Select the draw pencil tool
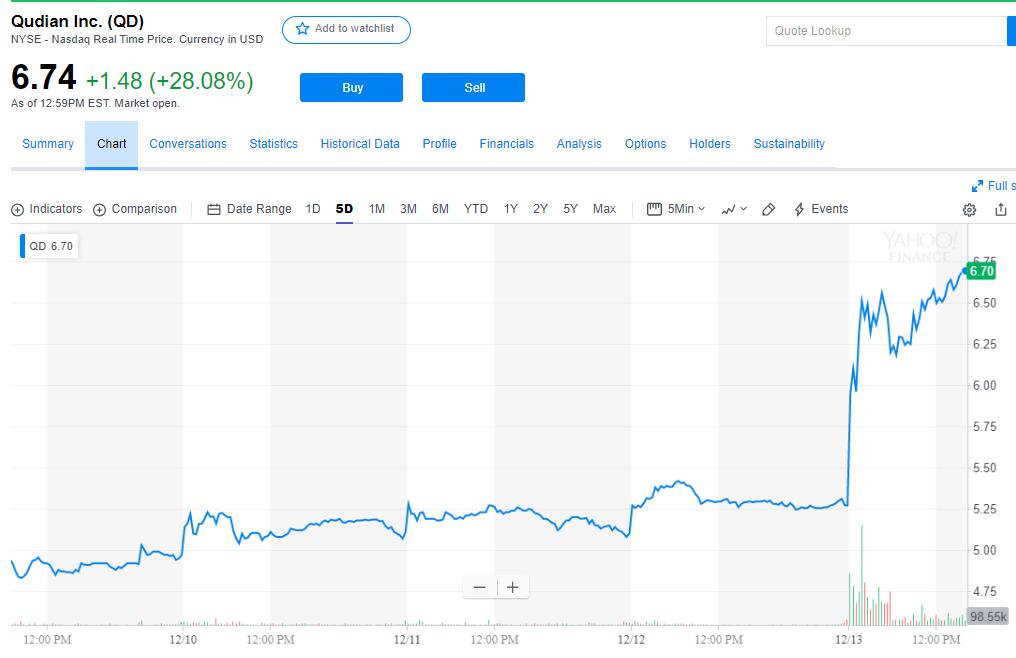This screenshot has width=1016, height=658. (x=768, y=209)
